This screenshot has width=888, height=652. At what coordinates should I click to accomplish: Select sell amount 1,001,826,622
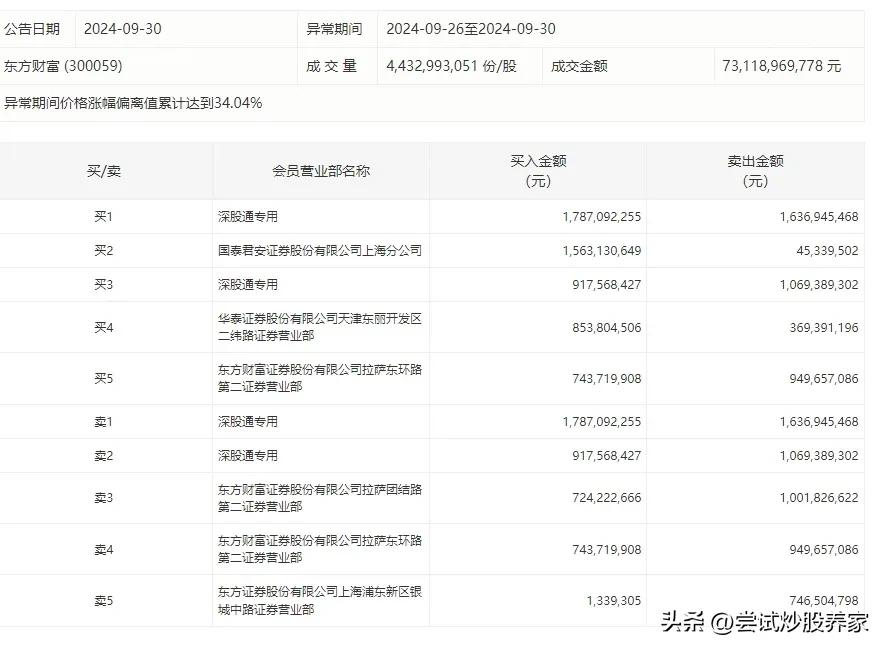click(819, 498)
